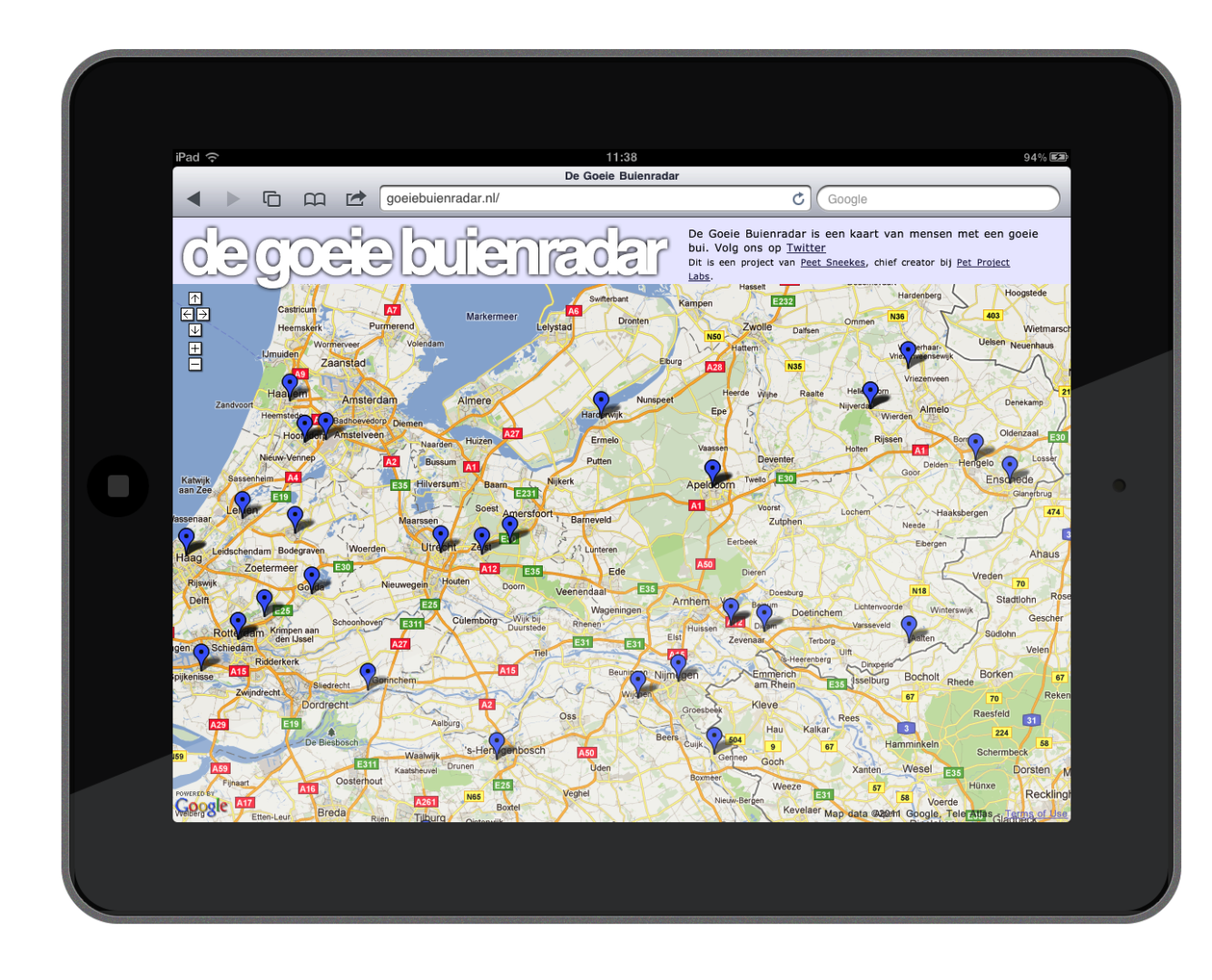Pan map left with arrow control
Image resolution: width=1212 pixels, height=980 pixels.
[x=187, y=314]
